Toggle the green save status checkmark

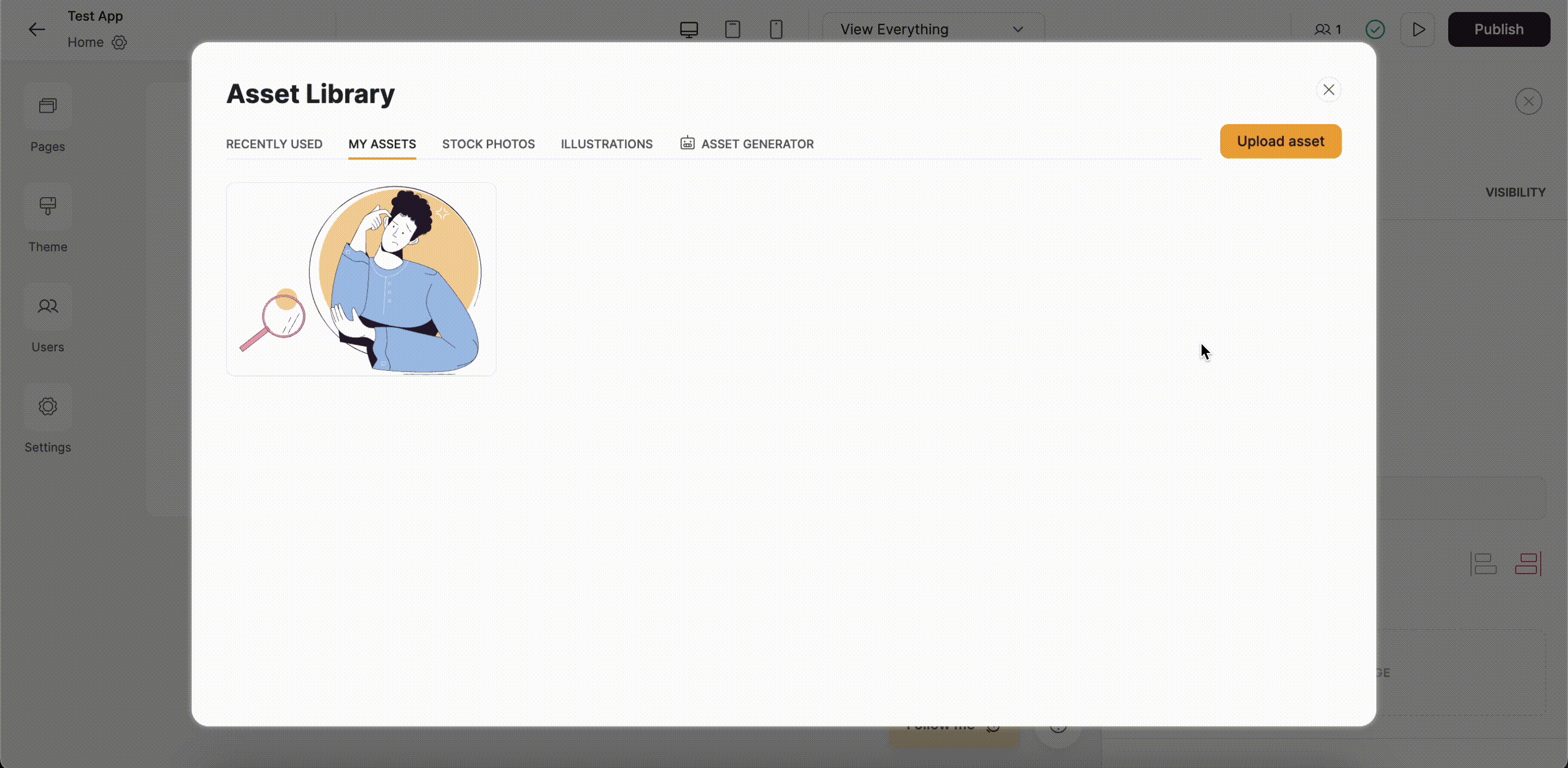point(1375,29)
